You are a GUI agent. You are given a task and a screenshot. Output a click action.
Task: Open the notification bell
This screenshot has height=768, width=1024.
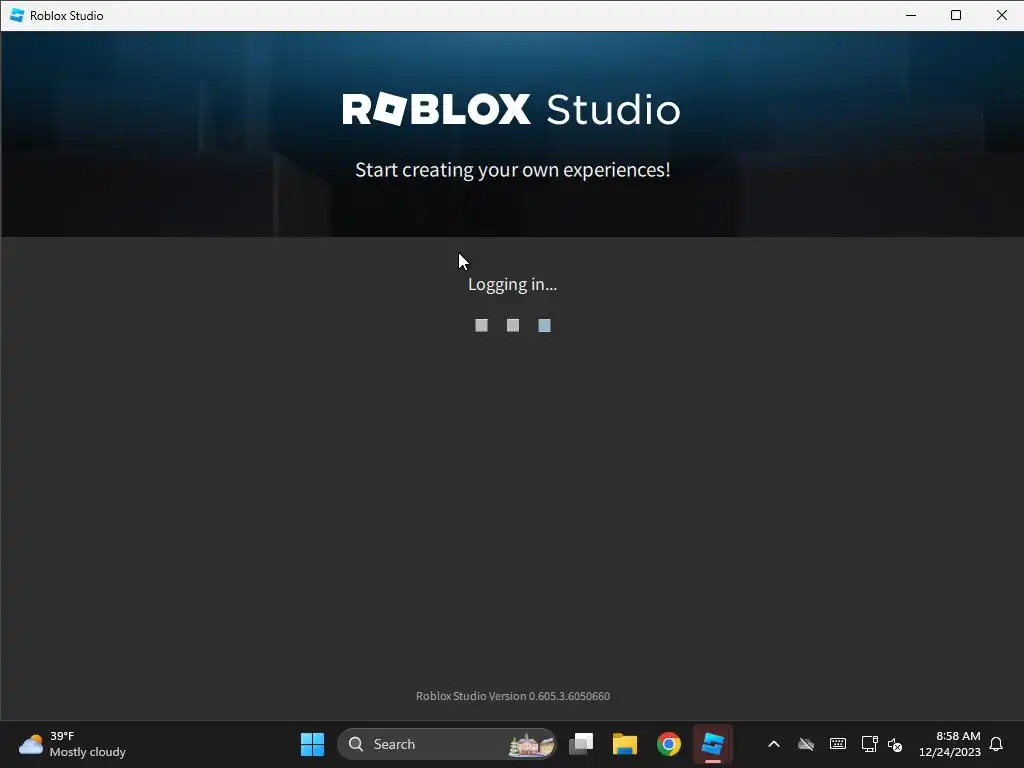[x=997, y=744]
